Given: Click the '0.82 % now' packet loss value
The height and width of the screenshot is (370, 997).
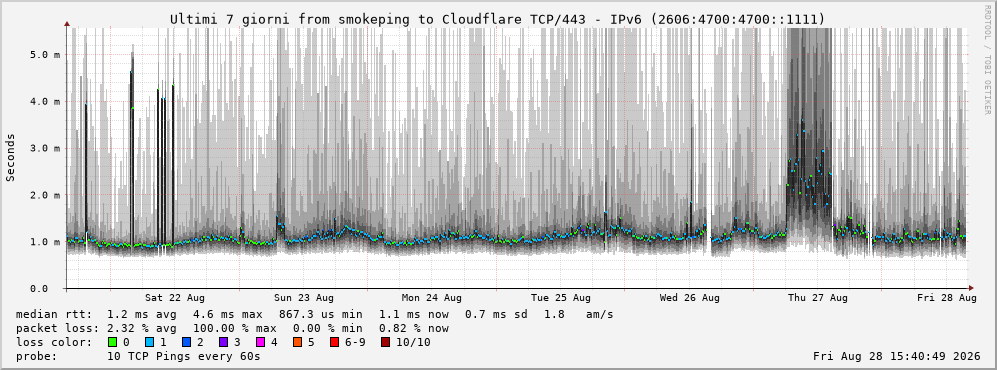Looking at the screenshot, I should pyautogui.click(x=414, y=329).
